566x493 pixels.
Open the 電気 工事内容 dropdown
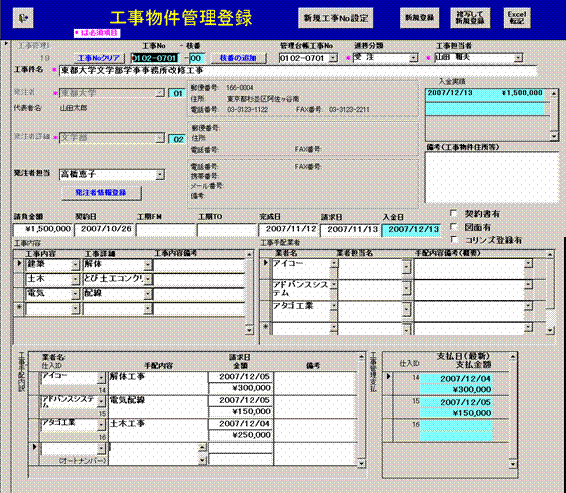(75, 294)
